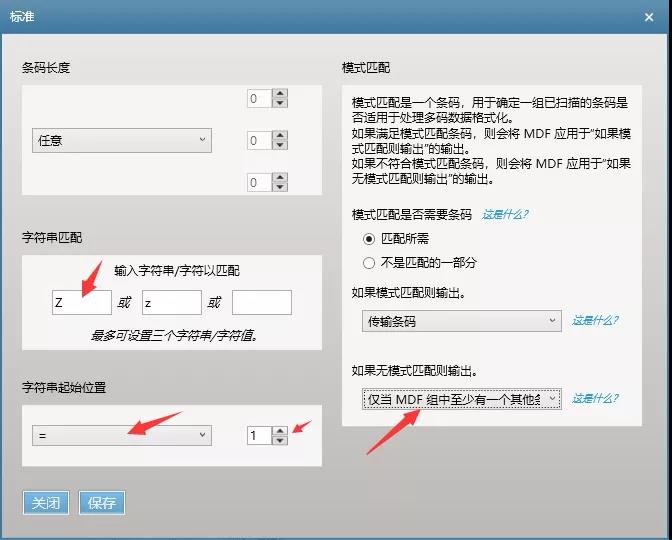672x540 pixels.
Task: Click the empty third string match field
Action: [261, 303]
